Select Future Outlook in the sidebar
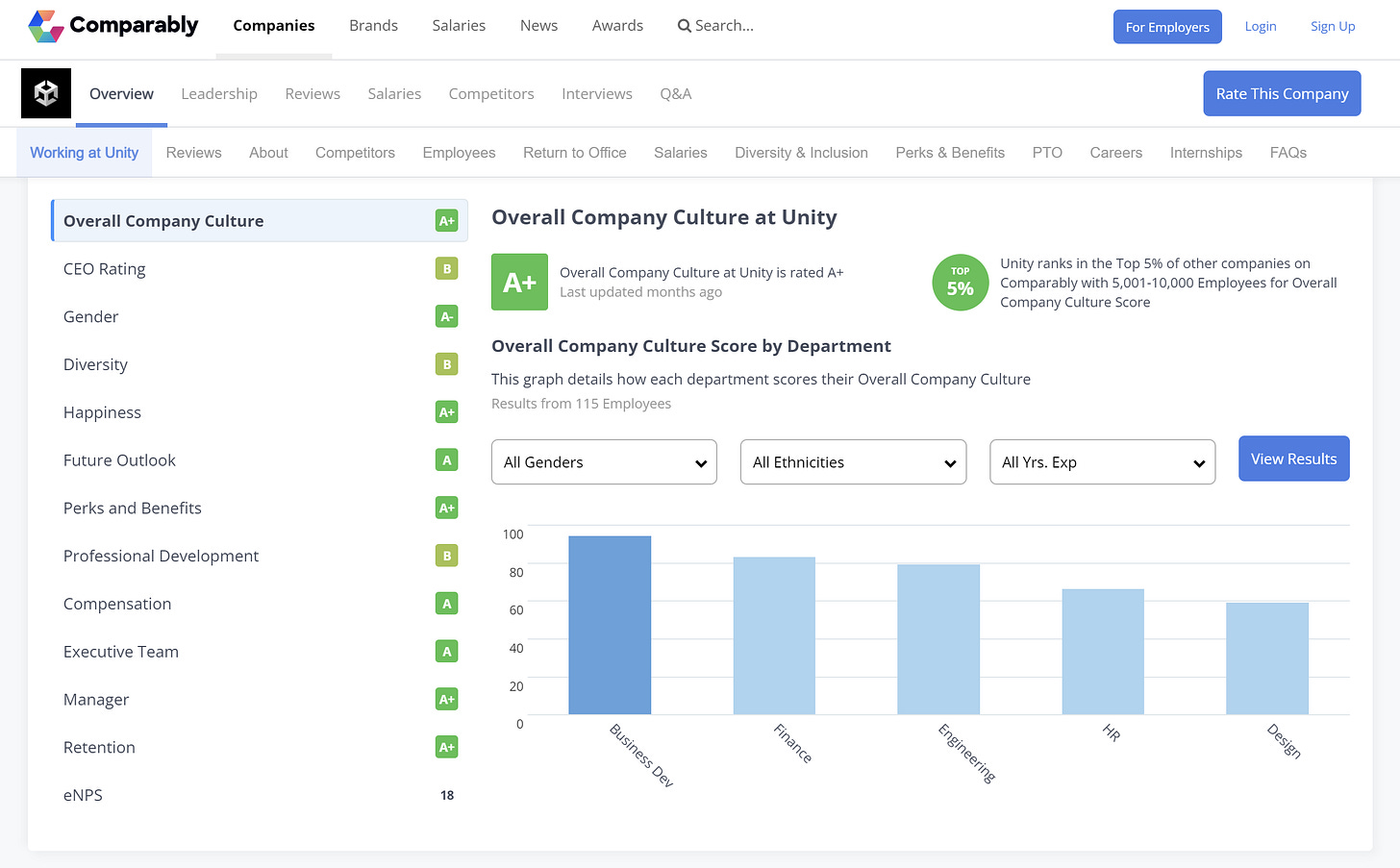 tap(260, 460)
